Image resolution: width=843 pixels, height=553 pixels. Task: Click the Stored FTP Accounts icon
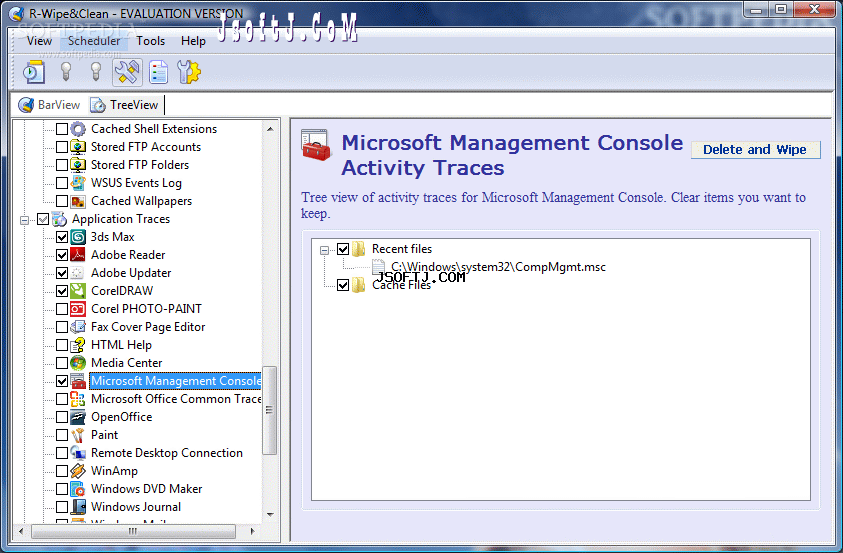[78, 147]
